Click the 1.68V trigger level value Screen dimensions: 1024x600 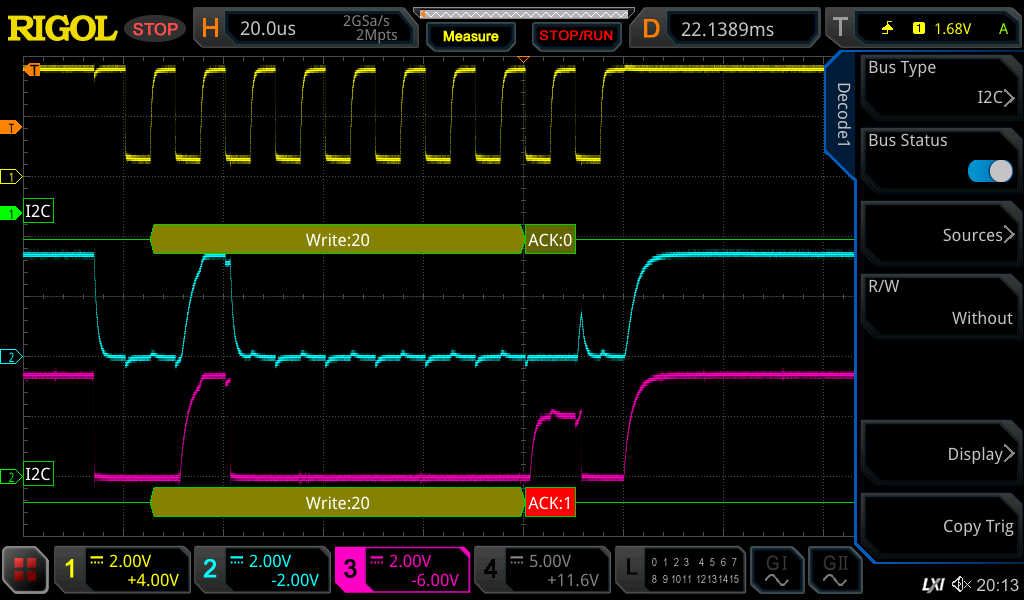tap(952, 29)
